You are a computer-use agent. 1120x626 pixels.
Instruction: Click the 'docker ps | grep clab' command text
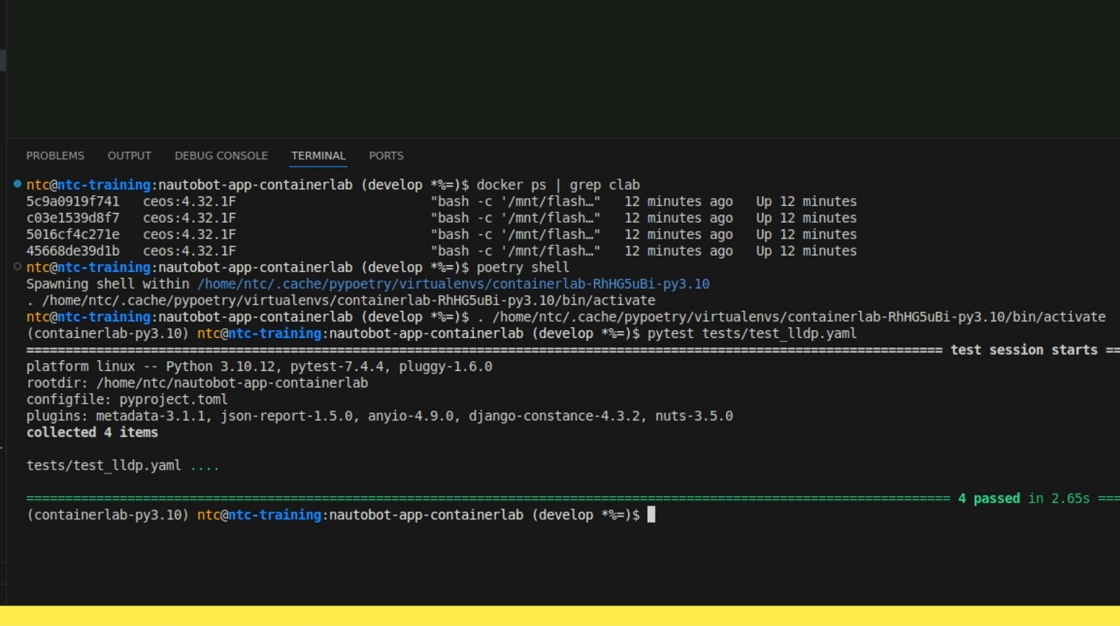tap(558, 185)
